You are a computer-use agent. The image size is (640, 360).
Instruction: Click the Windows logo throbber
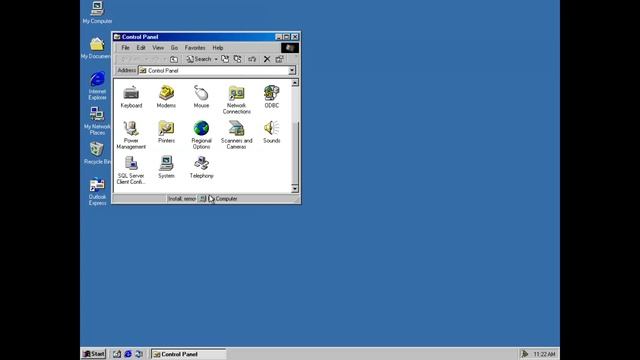coord(290,48)
